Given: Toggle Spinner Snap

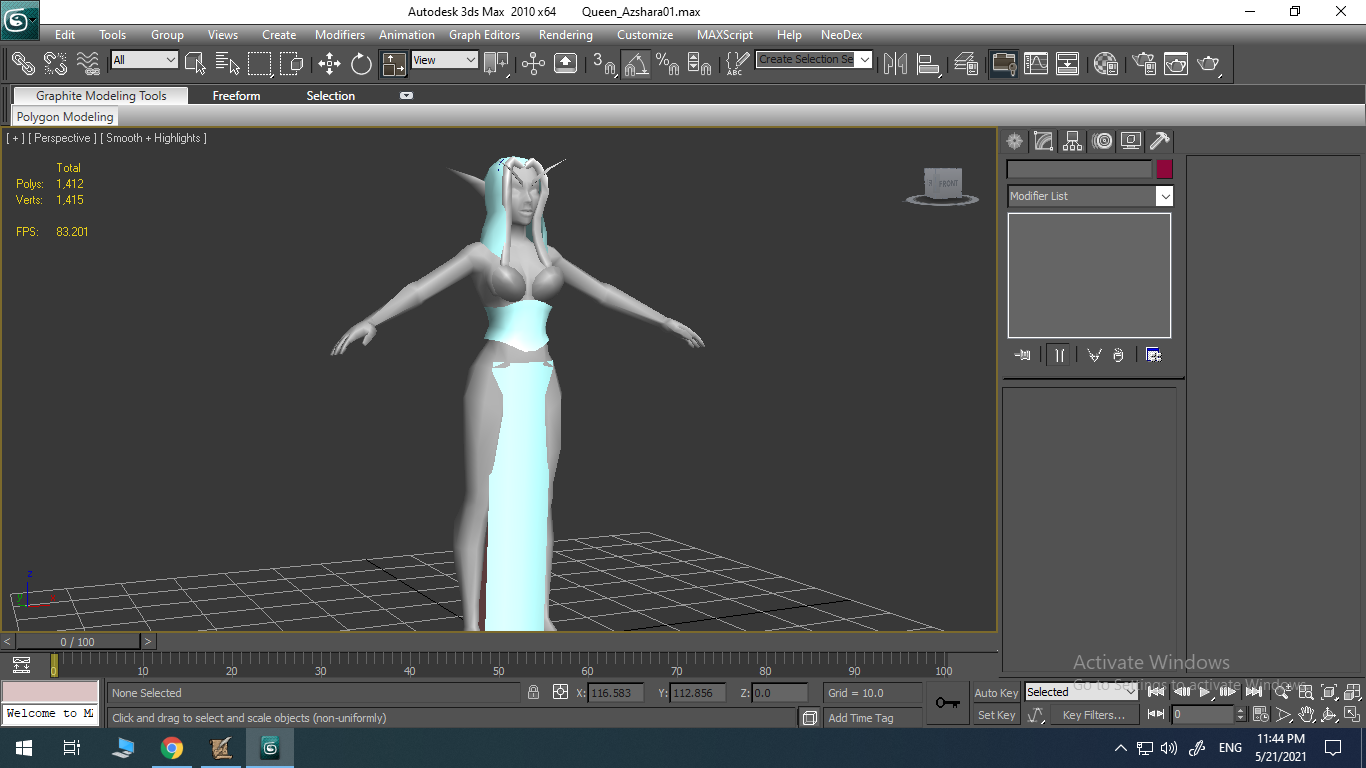Looking at the screenshot, I should tap(700, 63).
